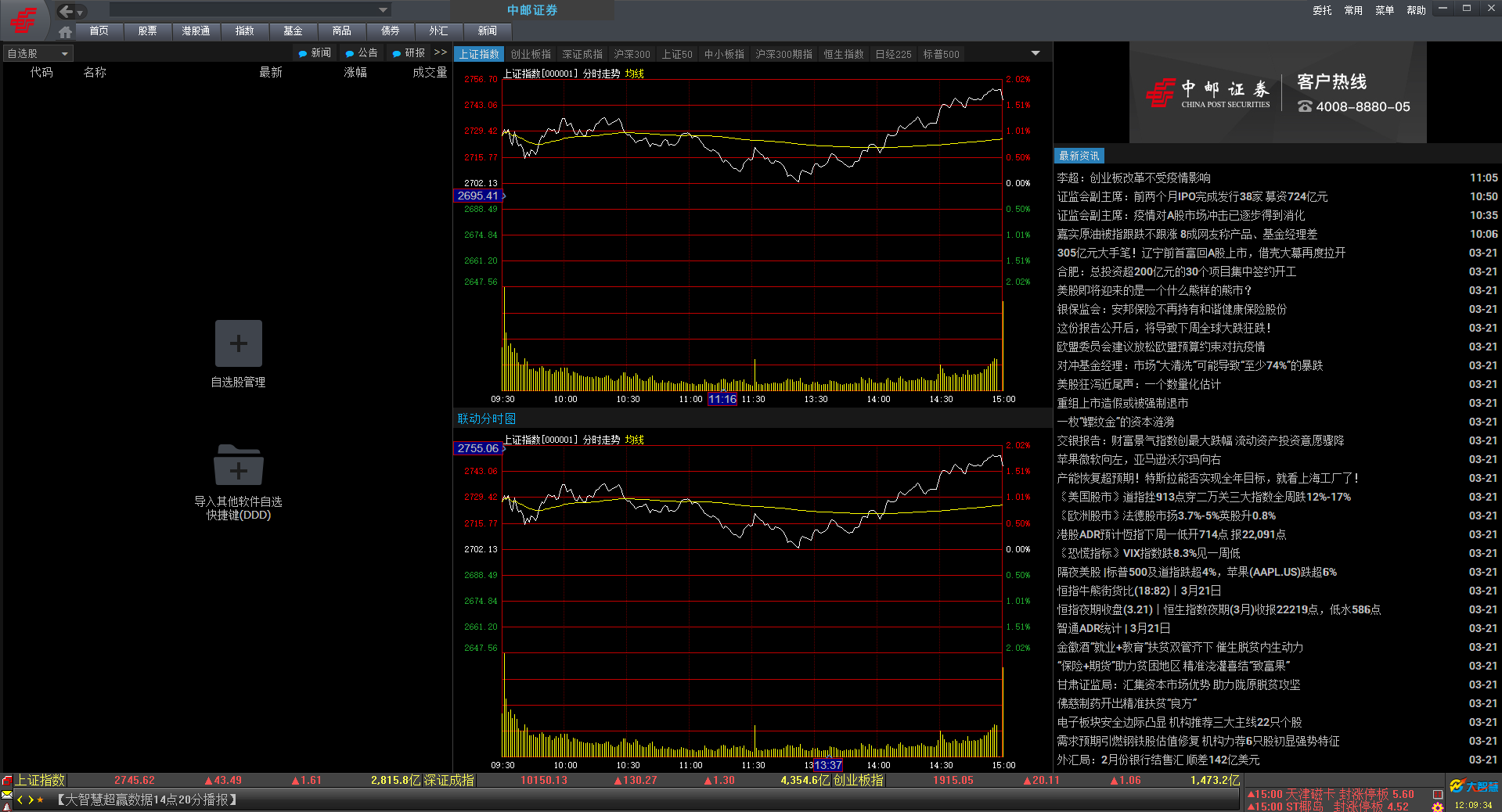Select the 标普500 index tab
Image resolution: width=1502 pixels, height=812 pixels.
coord(941,54)
